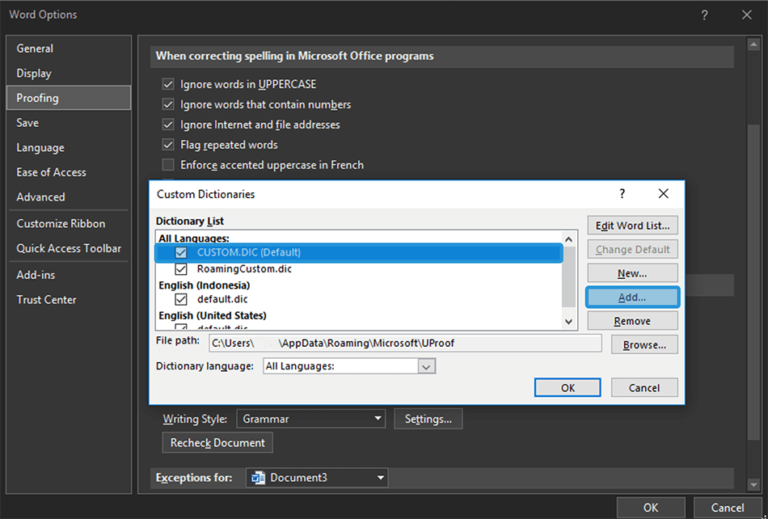The height and width of the screenshot is (519, 768).
Task: Uncheck default.dic under English (Indonesia)
Action: click(x=181, y=299)
